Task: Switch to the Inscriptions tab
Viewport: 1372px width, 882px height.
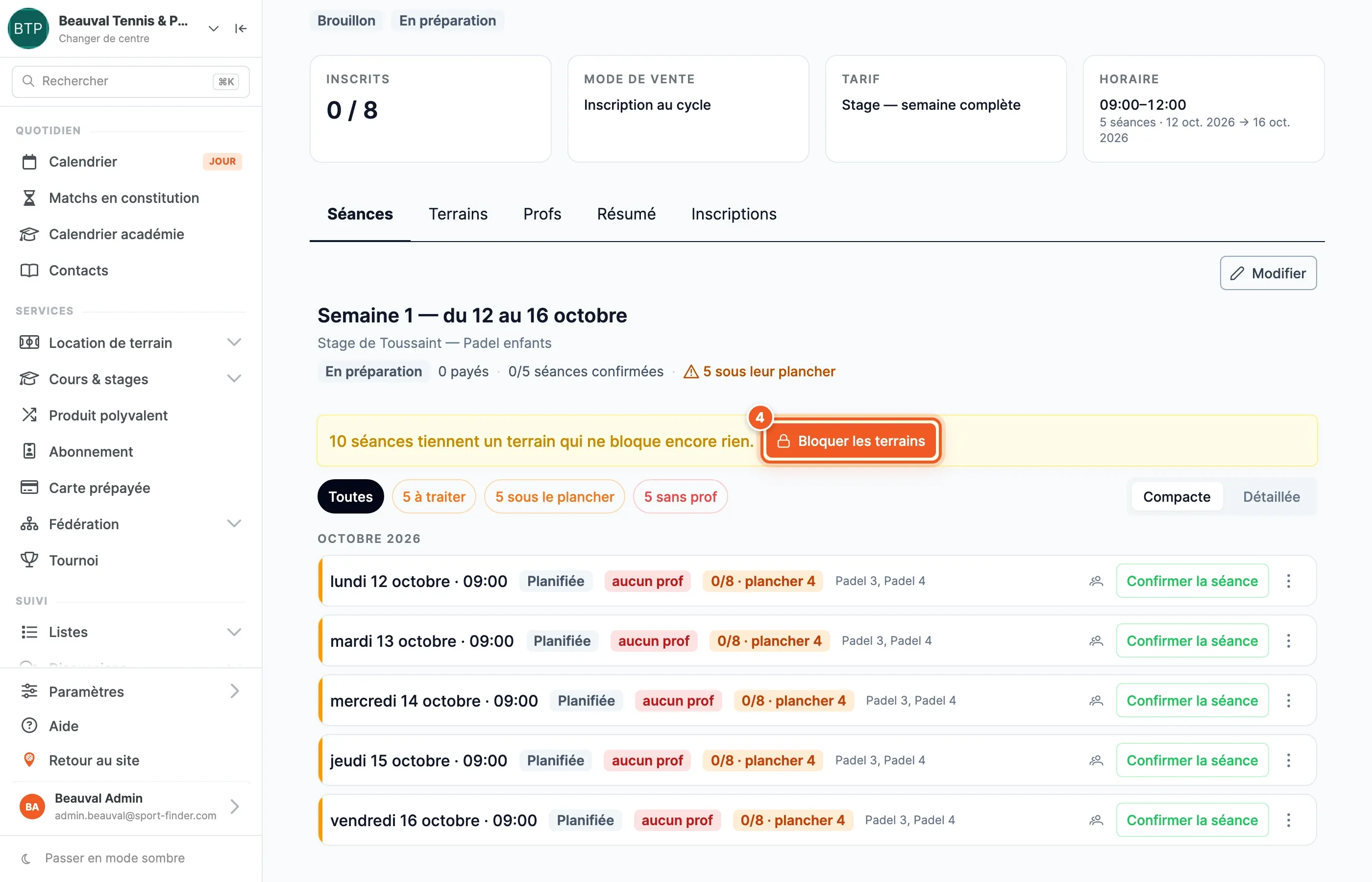Action: [734, 214]
